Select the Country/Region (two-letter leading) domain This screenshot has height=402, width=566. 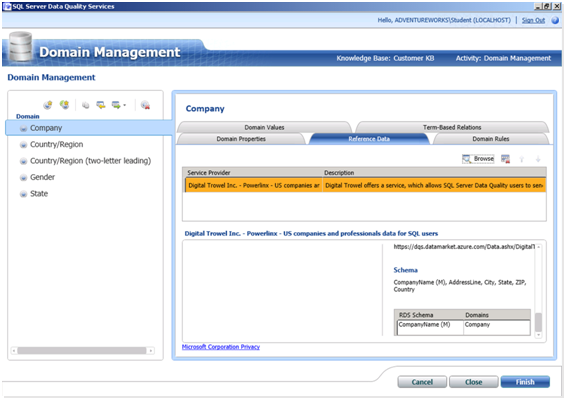(90, 161)
